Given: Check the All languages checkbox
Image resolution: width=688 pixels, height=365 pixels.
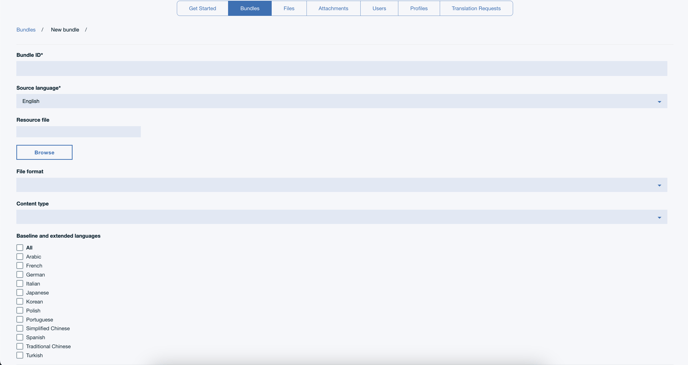Looking at the screenshot, I should [20, 247].
